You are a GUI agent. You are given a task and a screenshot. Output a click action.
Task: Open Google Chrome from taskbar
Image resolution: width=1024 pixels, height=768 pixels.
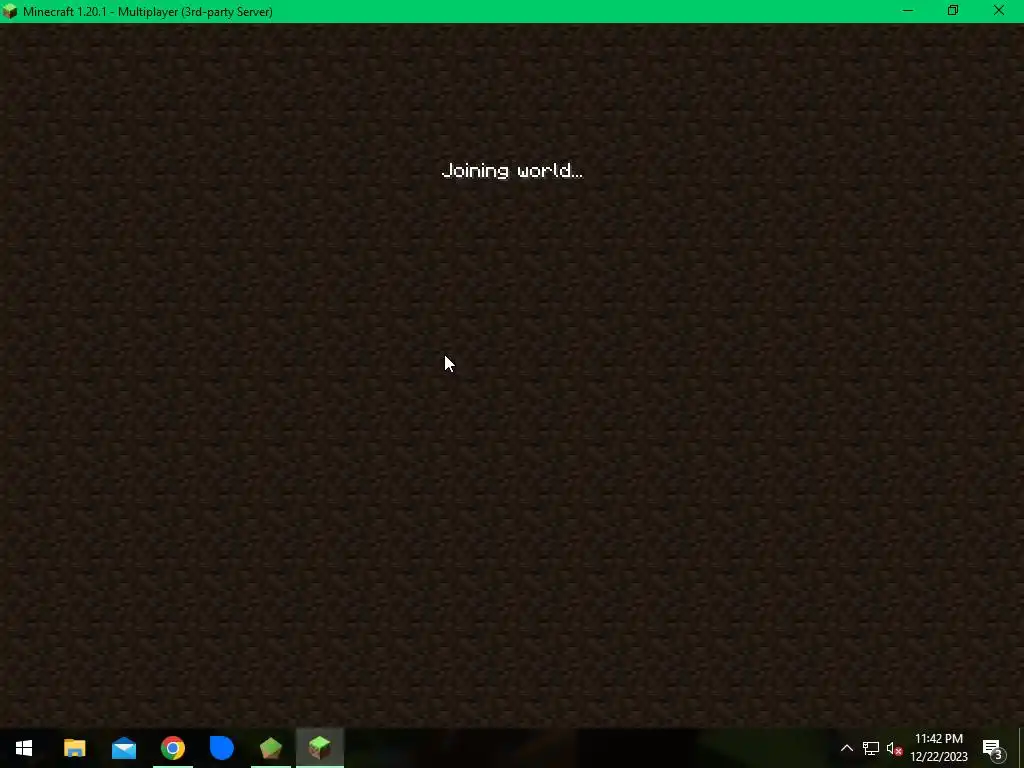point(173,748)
